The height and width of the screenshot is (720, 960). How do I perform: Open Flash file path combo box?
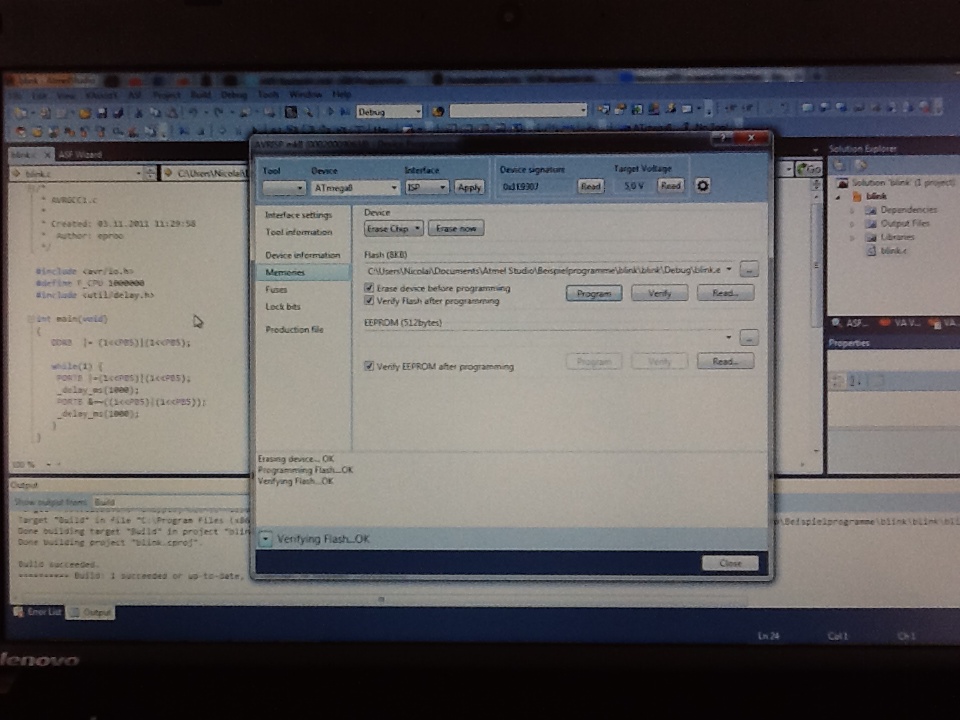(549, 269)
